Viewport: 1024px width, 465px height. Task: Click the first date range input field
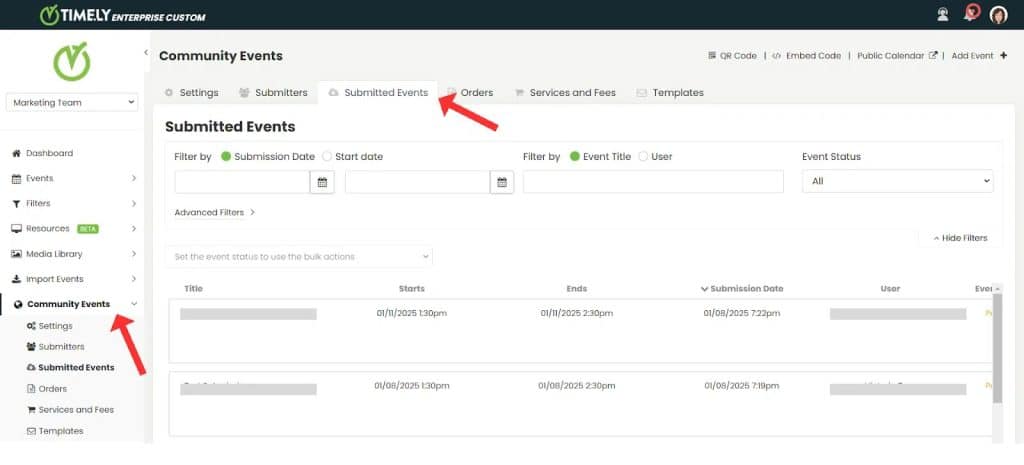(x=242, y=182)
